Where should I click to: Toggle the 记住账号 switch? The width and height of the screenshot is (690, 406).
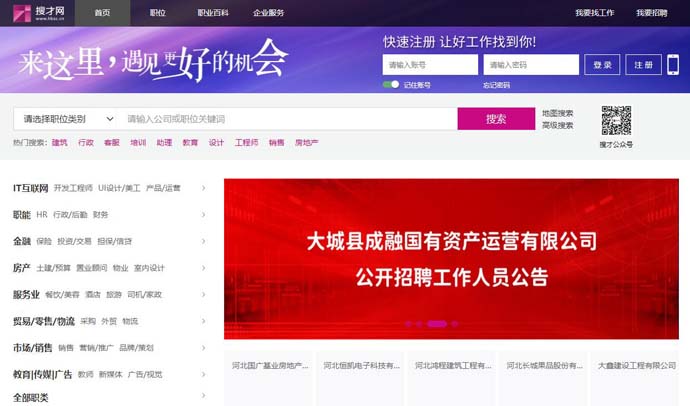391,84
